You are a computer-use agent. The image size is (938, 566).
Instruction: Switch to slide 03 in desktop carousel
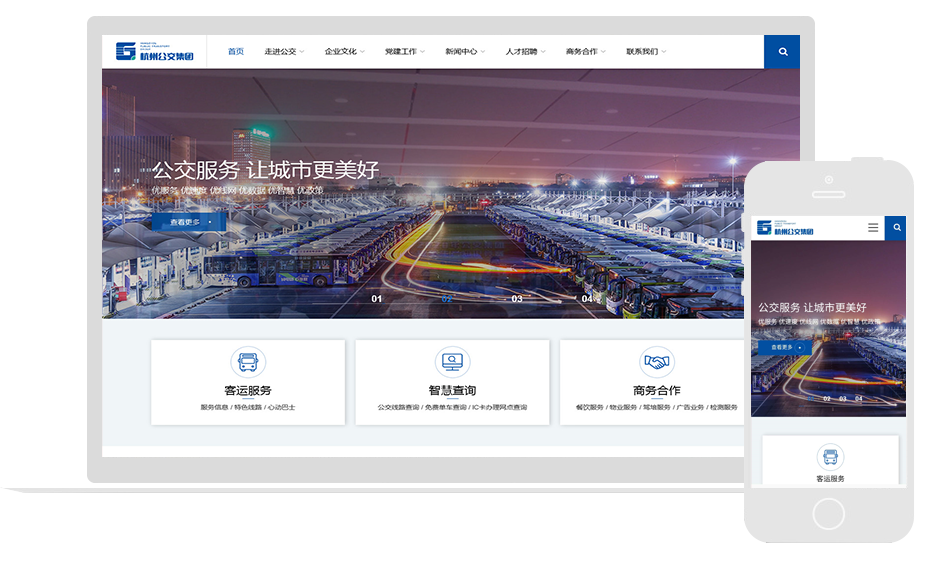coord(517,299)
